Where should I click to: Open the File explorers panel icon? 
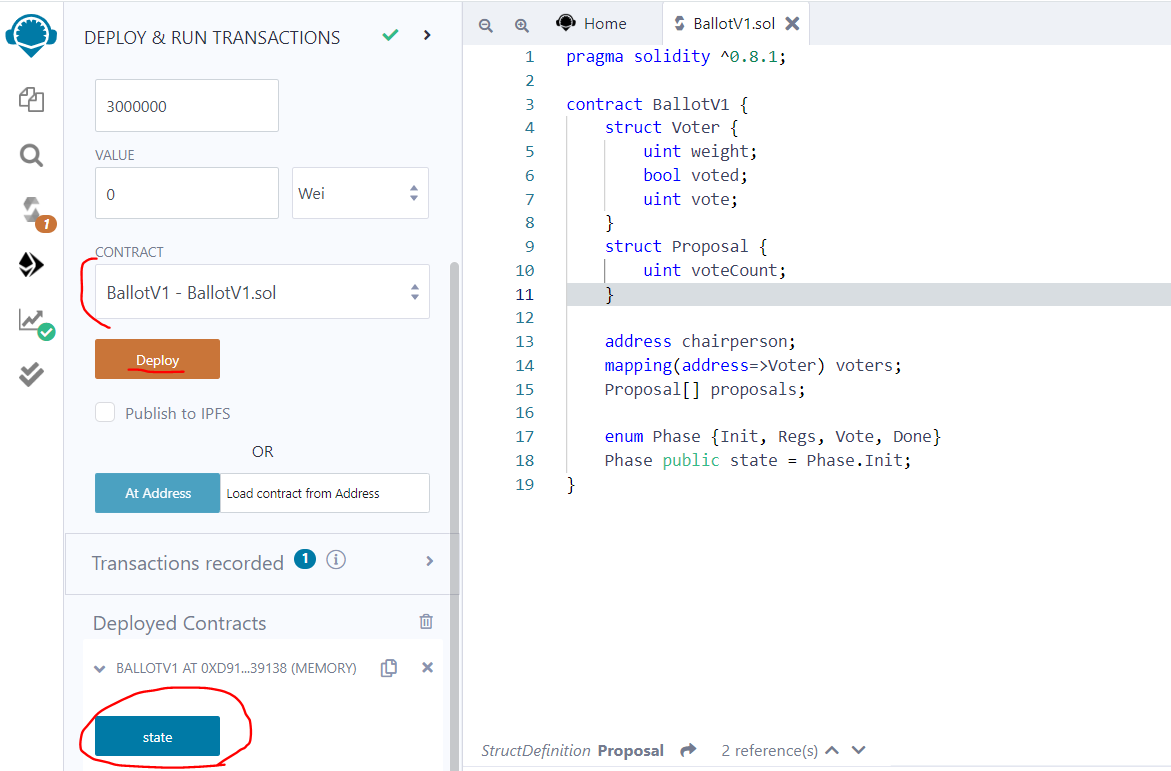click(31, 99)
